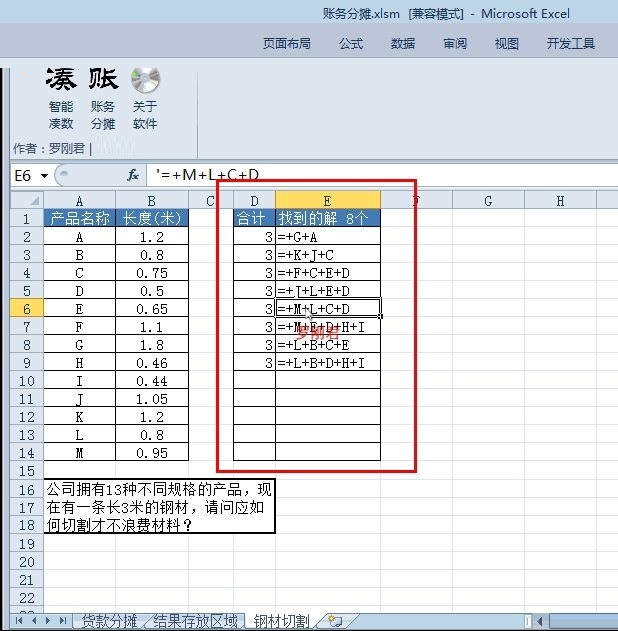Image resolution: width=618 pixels, height=631 pixels.
Task: Open the 公式 ribbon tab
Action: (351, 43)
